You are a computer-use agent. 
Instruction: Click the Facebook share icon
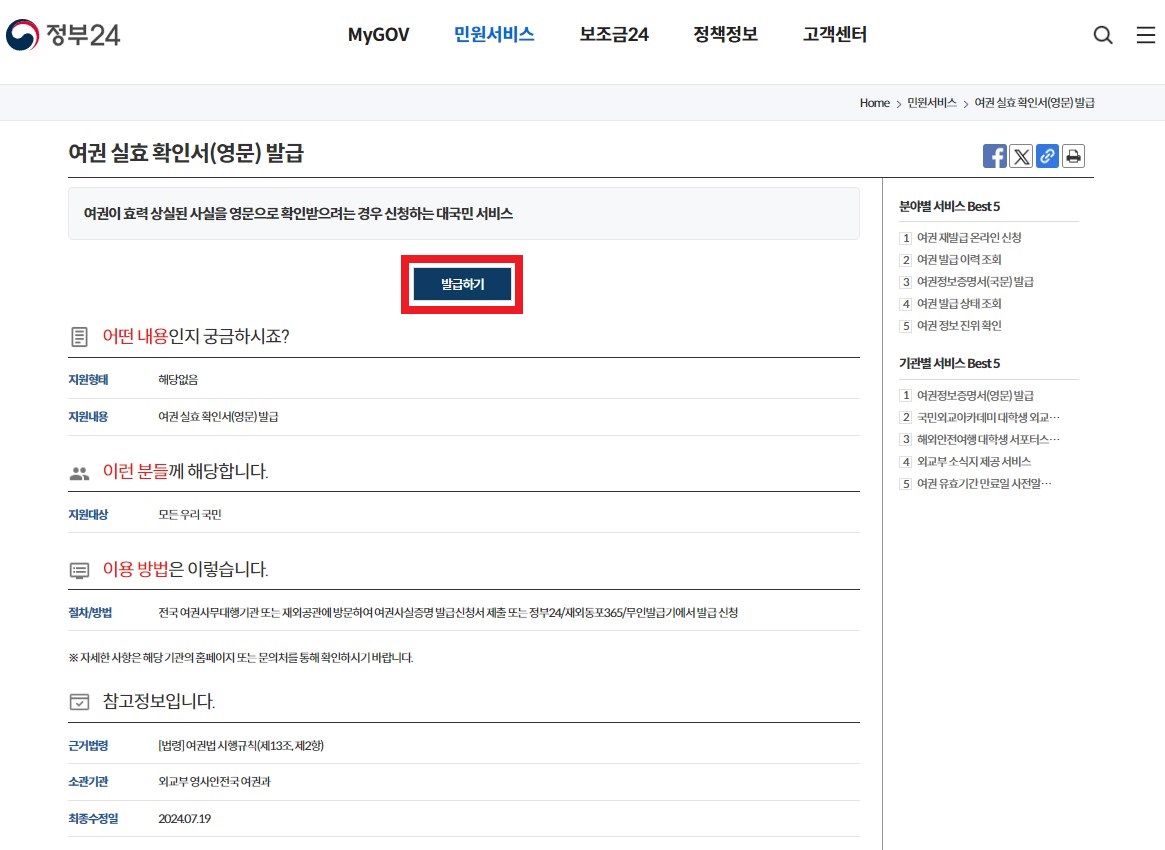coord(994,156)
